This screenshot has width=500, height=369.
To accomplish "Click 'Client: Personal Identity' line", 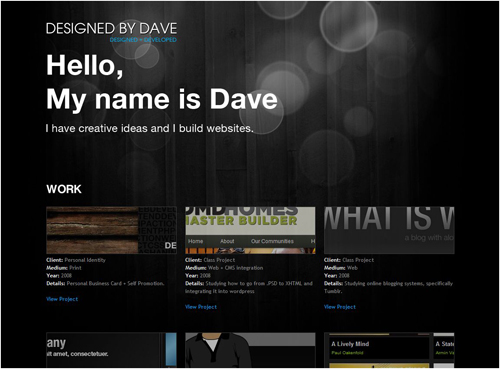I will point(76,260).
